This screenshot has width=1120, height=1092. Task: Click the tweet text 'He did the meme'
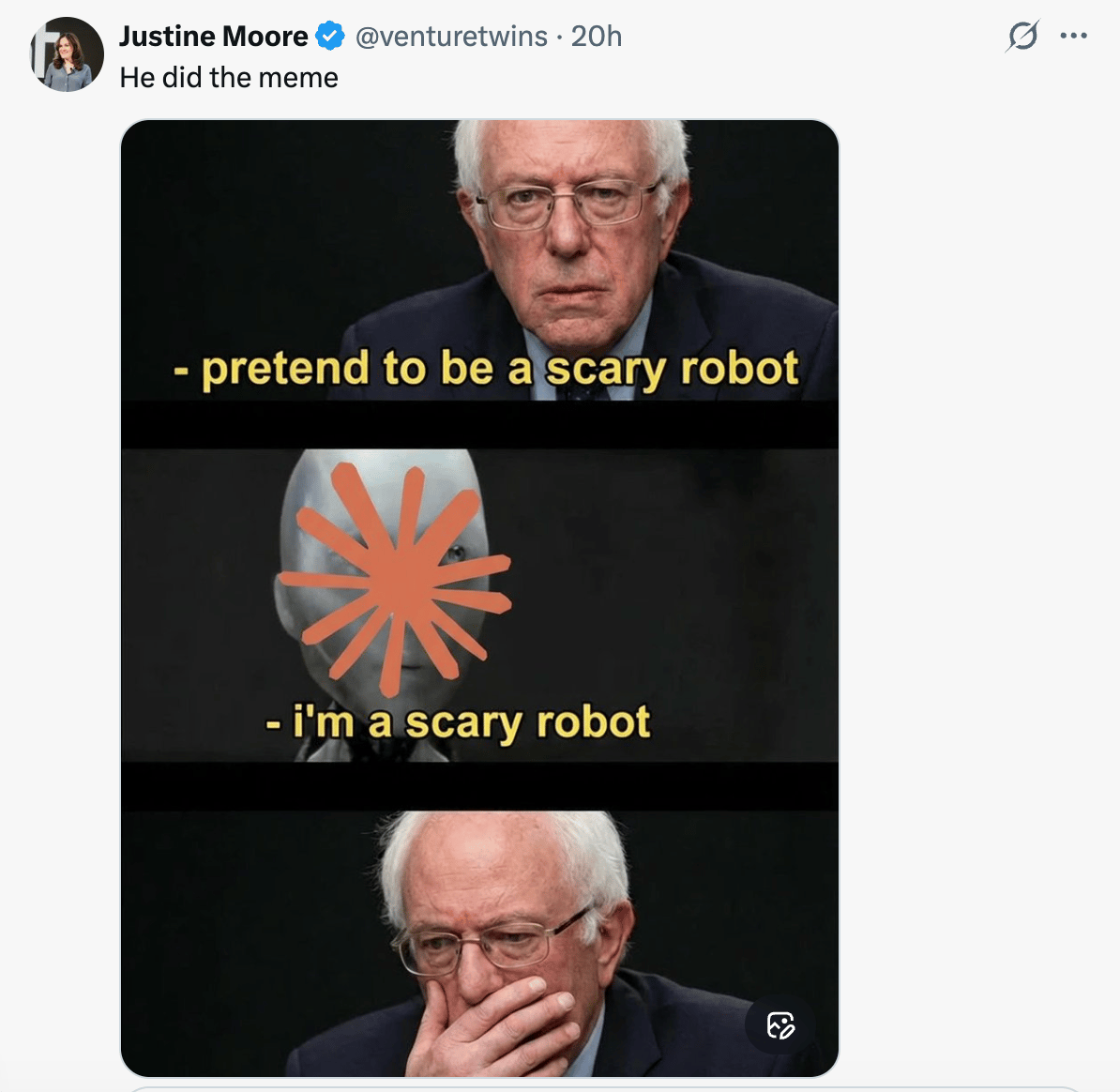coord(229,77)
